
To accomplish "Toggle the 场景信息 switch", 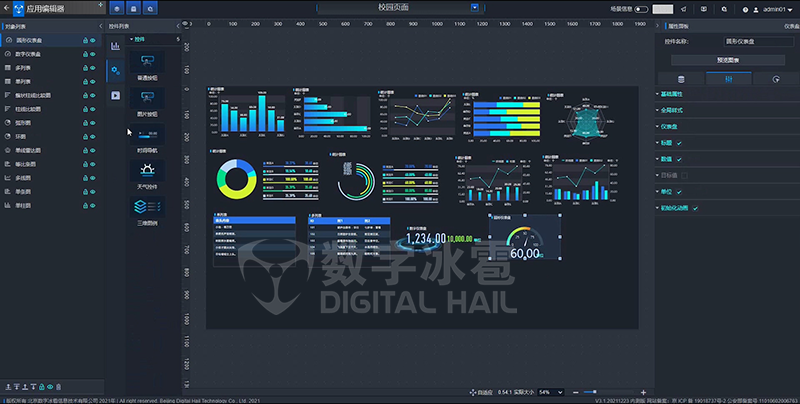I will point(641,9).
